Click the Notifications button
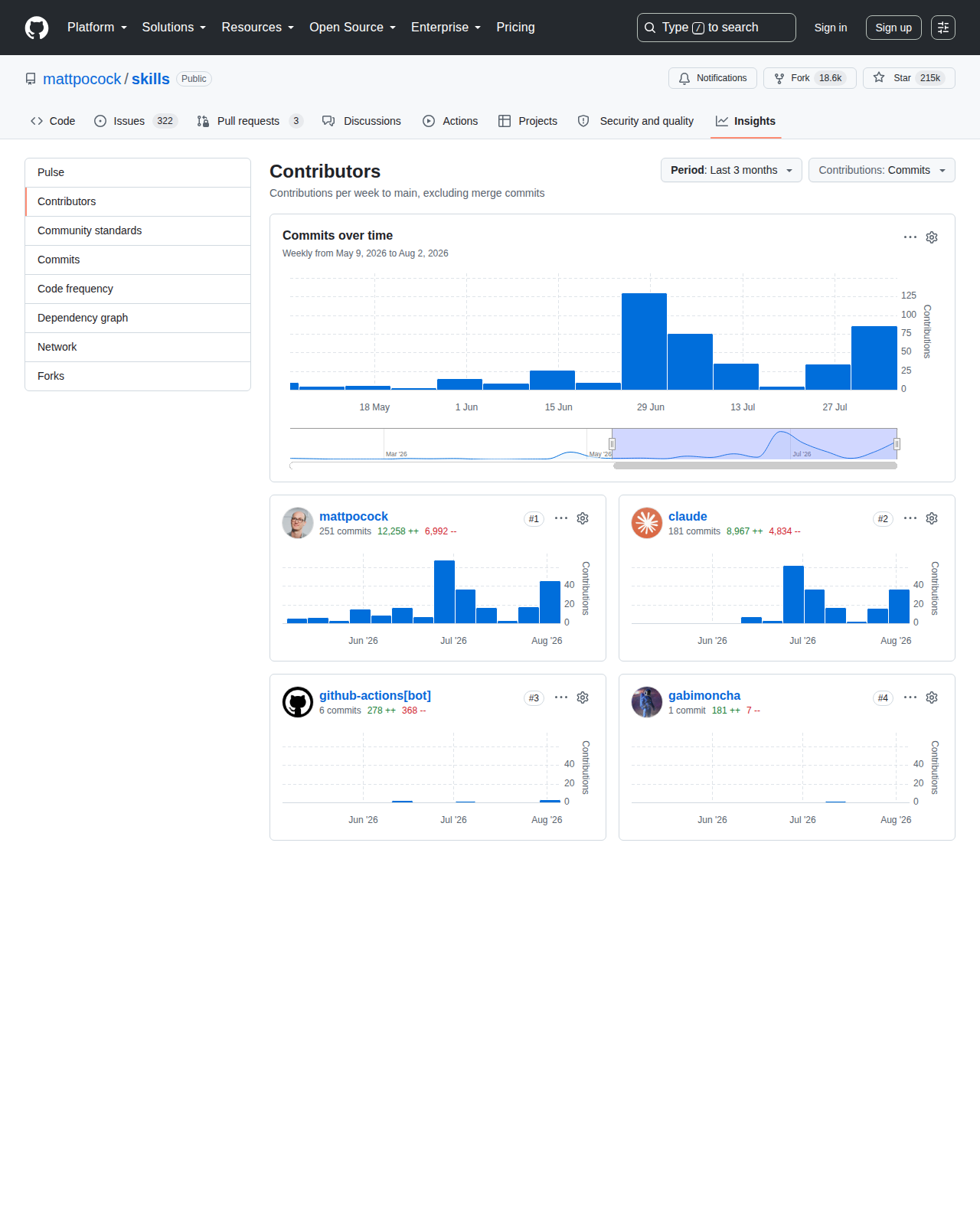This screenshot has height=1225, width=980. pyautogui.click(x=713, y=78)
